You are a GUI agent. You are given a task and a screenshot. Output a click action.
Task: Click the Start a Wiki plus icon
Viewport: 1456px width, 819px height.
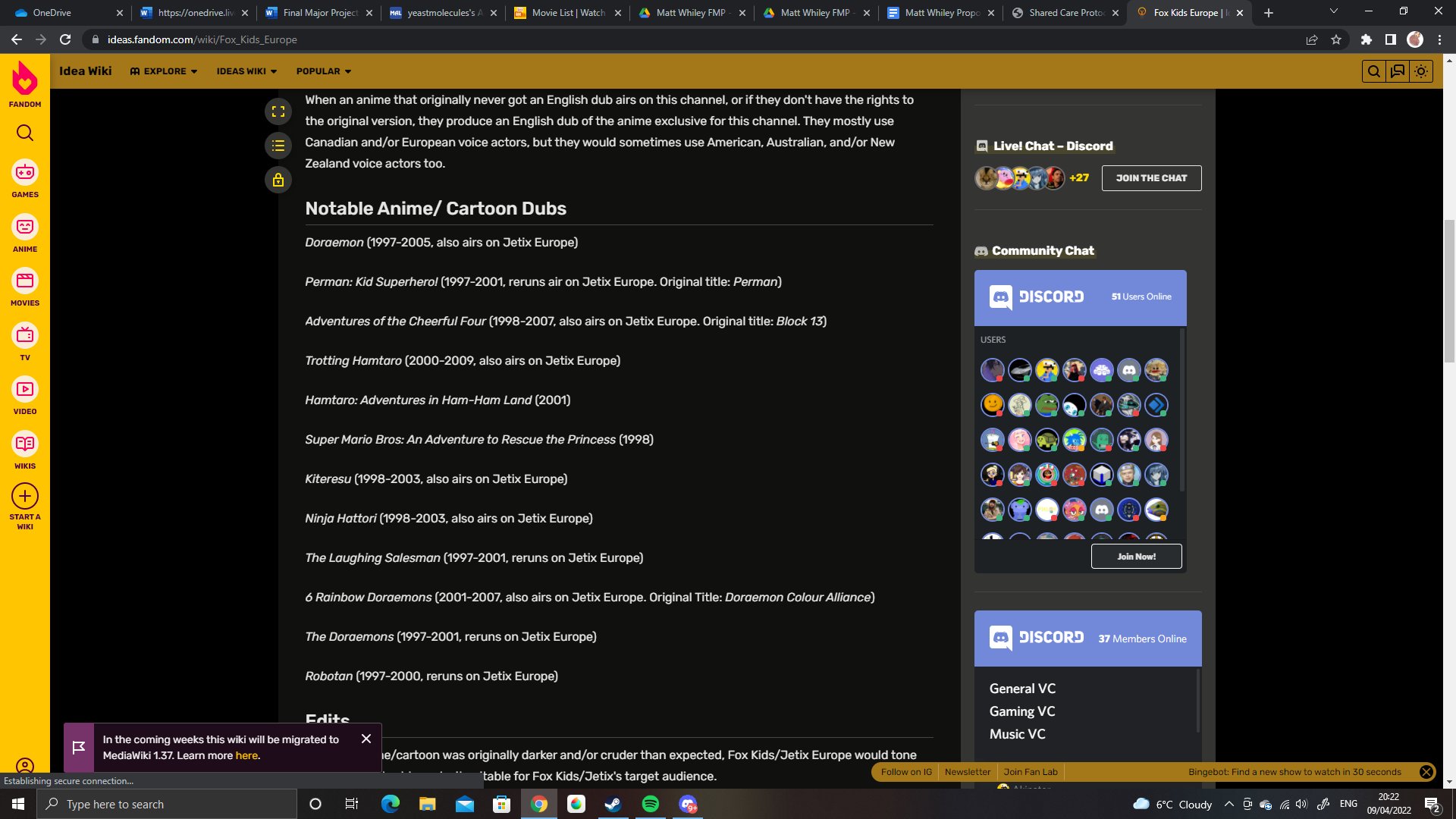coord(25,497)
